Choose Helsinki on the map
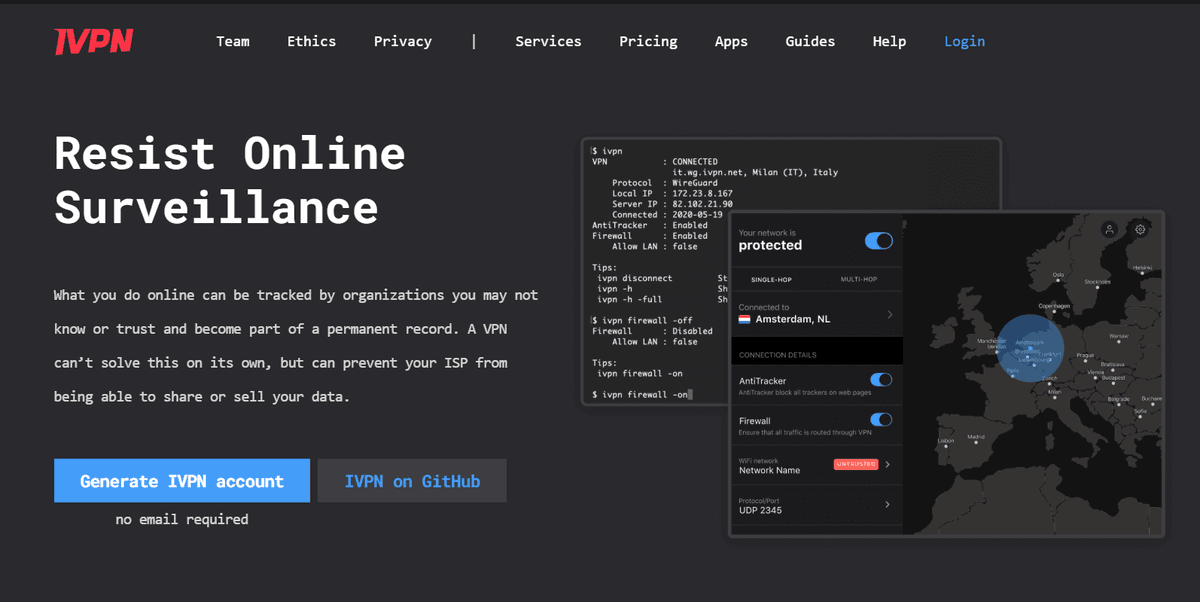Image resolution: width=1200 pixels, height=602 pixels. [1142, 272]
